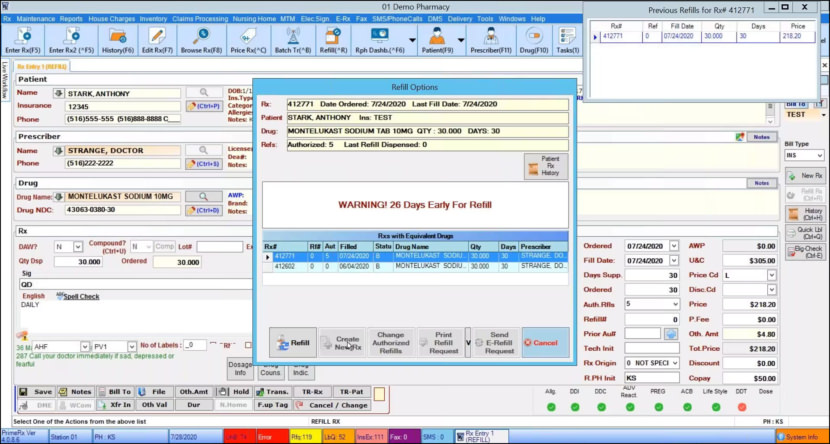Click icon button beside Prior Auth# field
This screenshot has width=830, height=444.
click(x=671, y=333)
